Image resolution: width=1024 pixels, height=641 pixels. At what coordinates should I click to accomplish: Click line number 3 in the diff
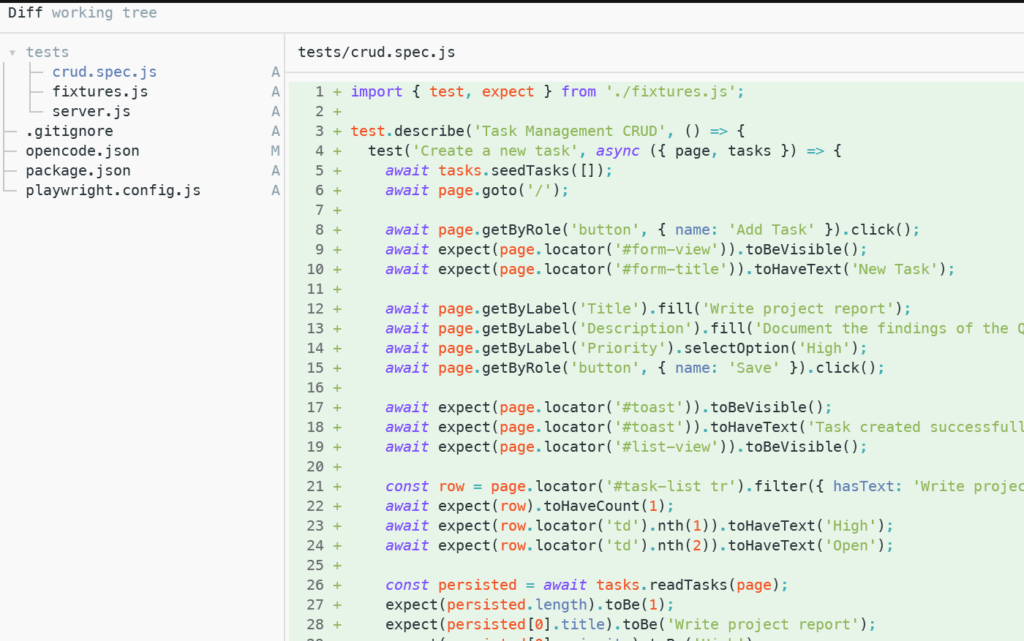pos(319,131)
